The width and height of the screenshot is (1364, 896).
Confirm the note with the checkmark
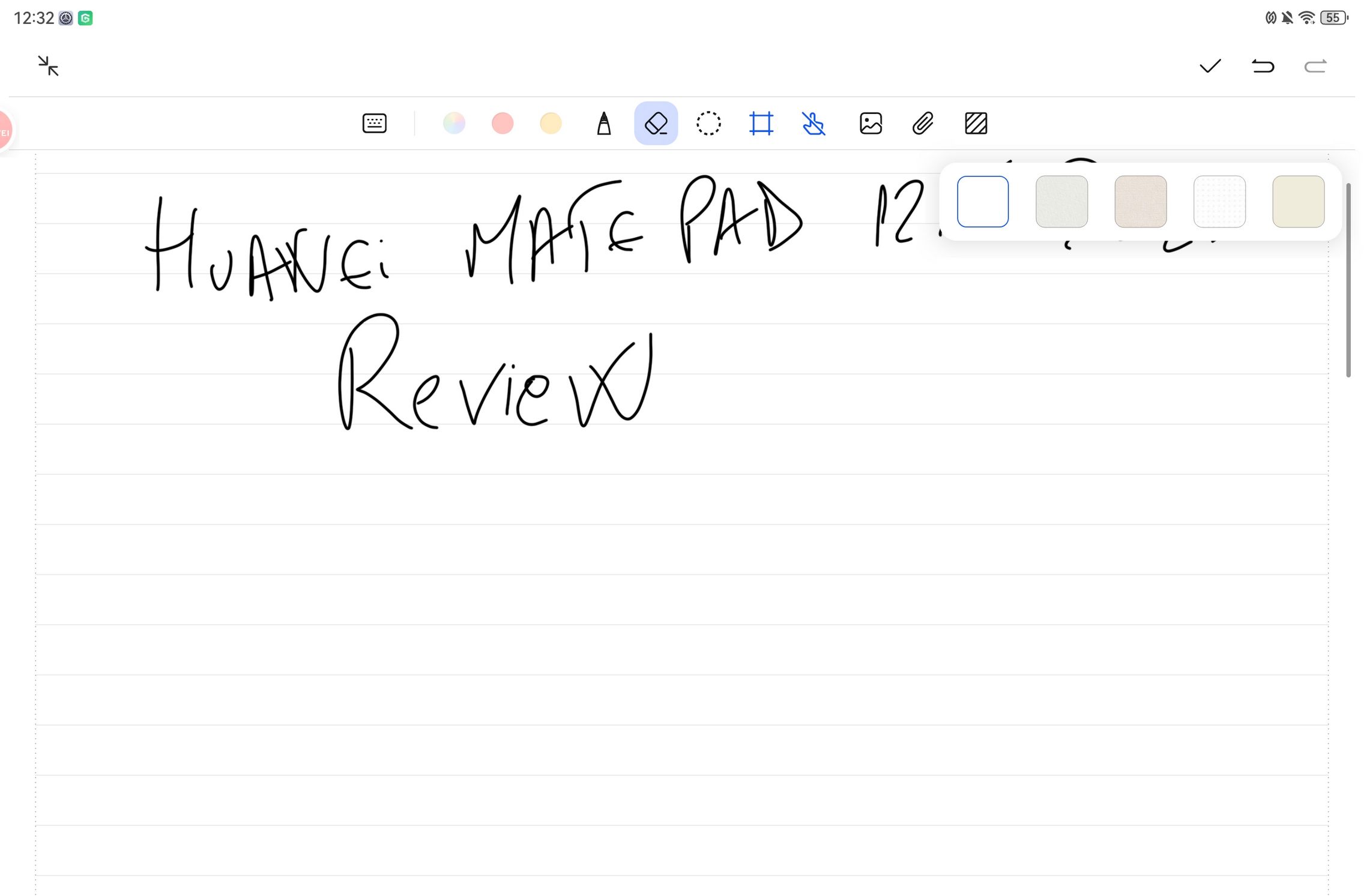pos(1210,66)
